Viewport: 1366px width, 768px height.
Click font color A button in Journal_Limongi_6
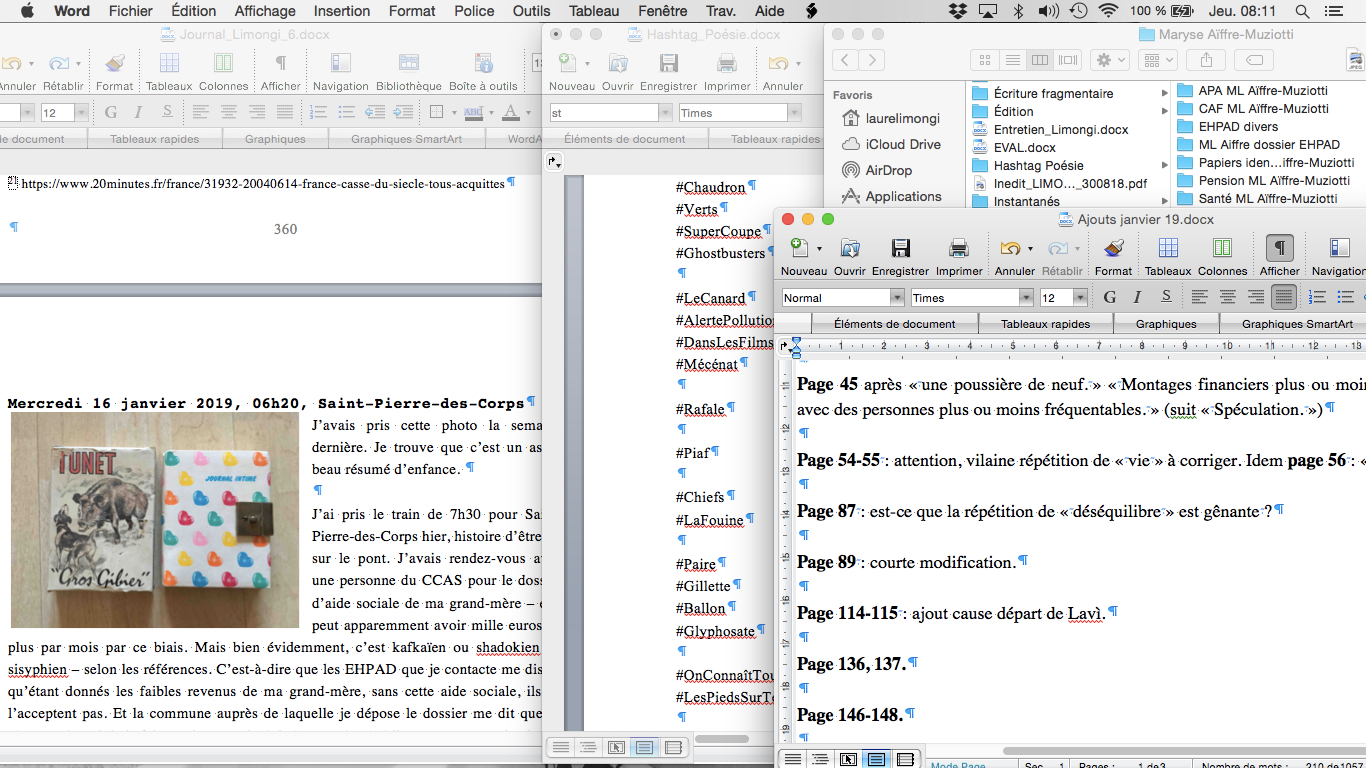click(511, 112)
